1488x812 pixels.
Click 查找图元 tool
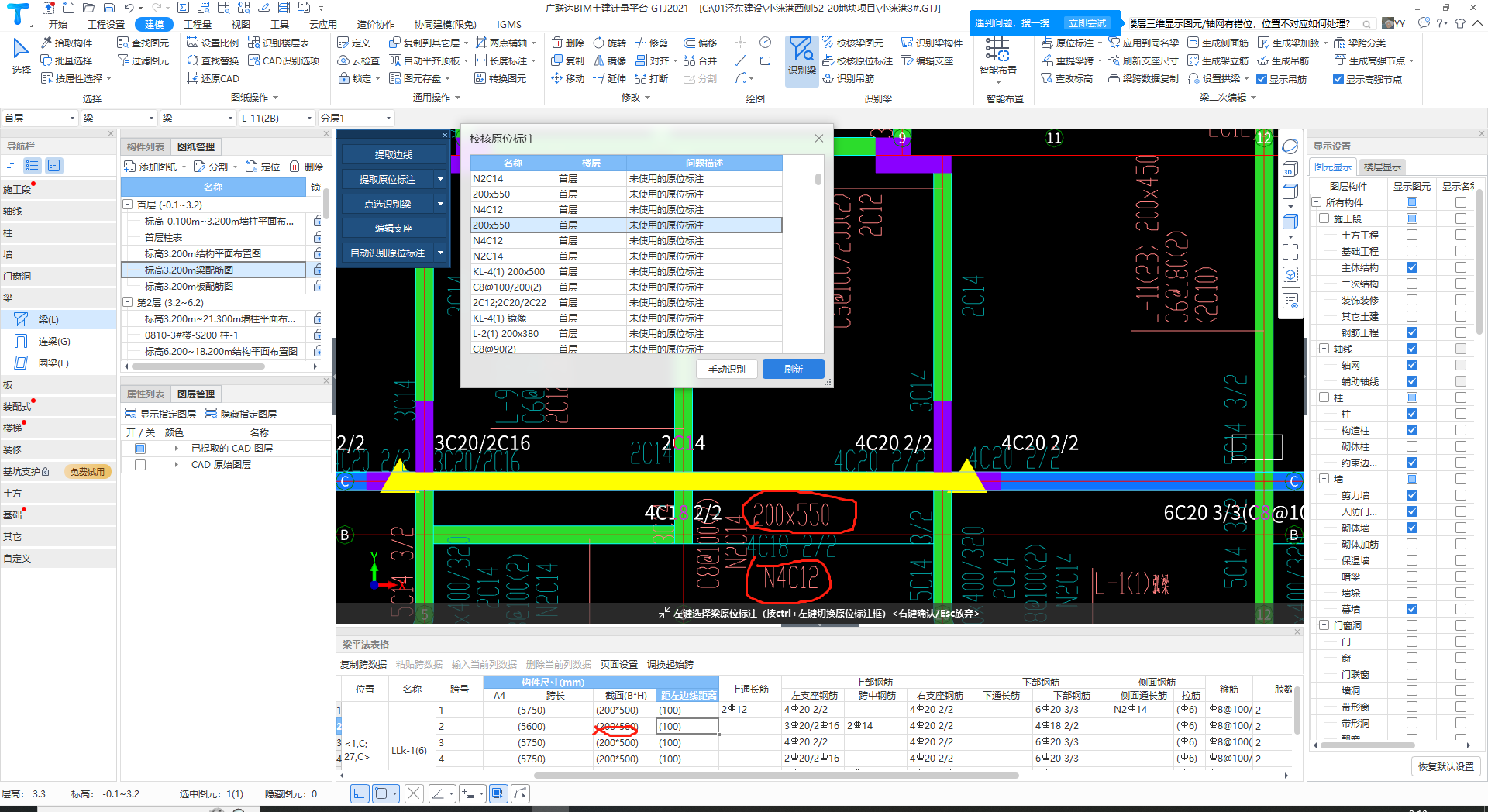pyautogui.click(x=143, y=43)
